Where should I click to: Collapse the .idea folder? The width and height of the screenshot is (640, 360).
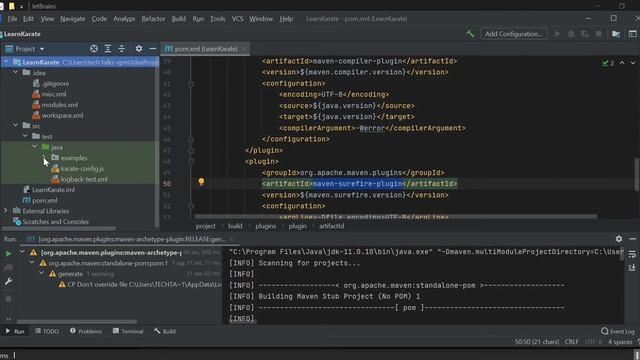(x=16, y=72)
